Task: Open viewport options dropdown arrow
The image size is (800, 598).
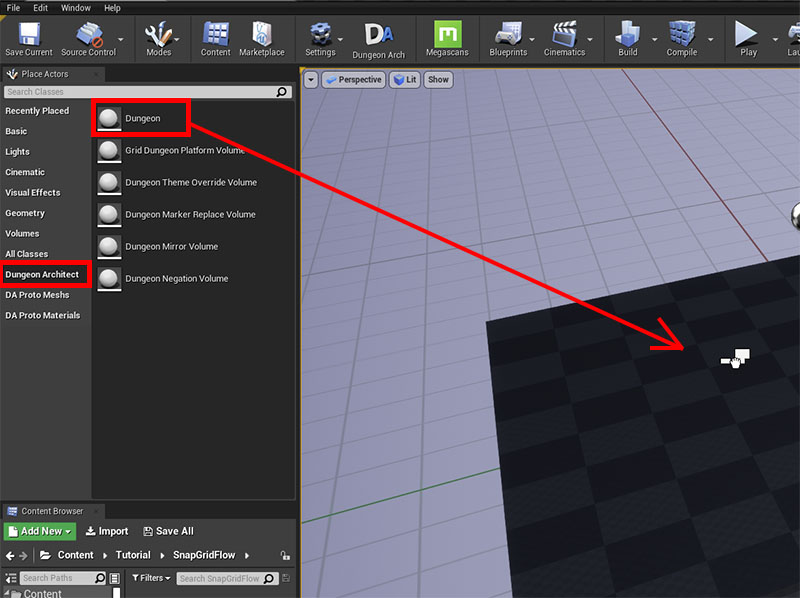Action: point(311,80)
